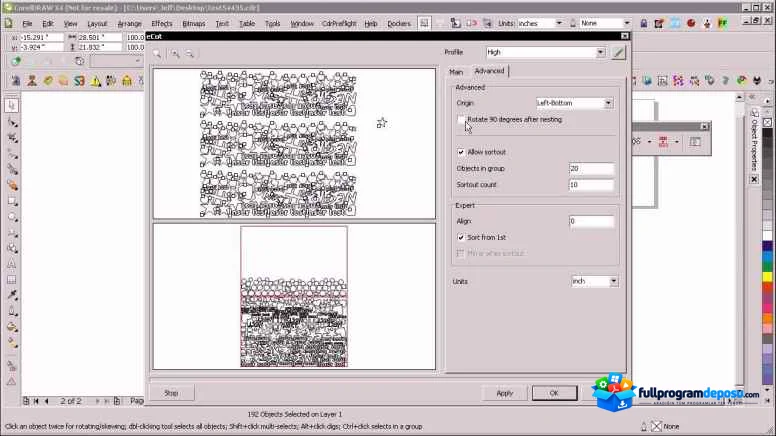
Task: Select the Interactive Fill tool in the toolbox
Action: 12,343
